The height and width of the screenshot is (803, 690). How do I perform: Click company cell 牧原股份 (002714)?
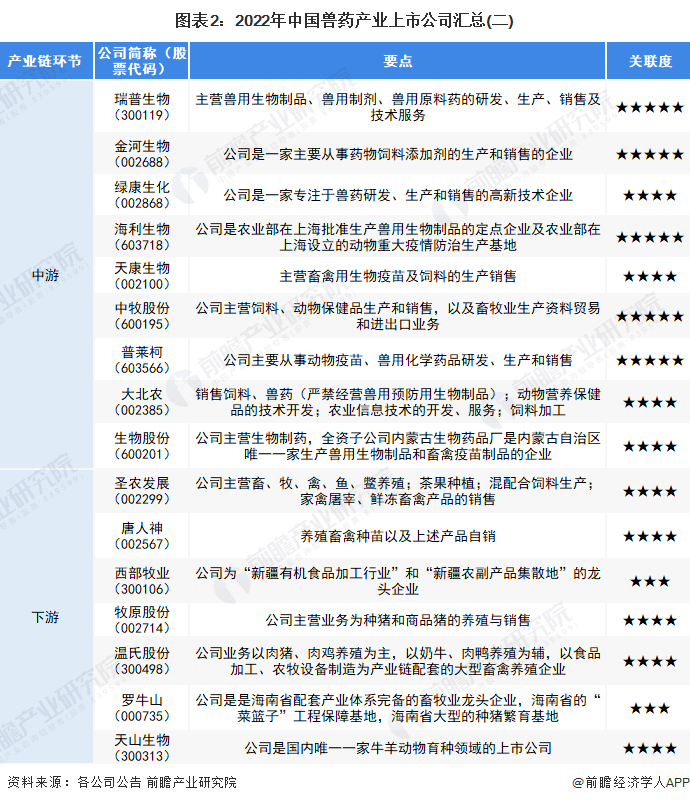pyautogui.click(x=142, y=620)
